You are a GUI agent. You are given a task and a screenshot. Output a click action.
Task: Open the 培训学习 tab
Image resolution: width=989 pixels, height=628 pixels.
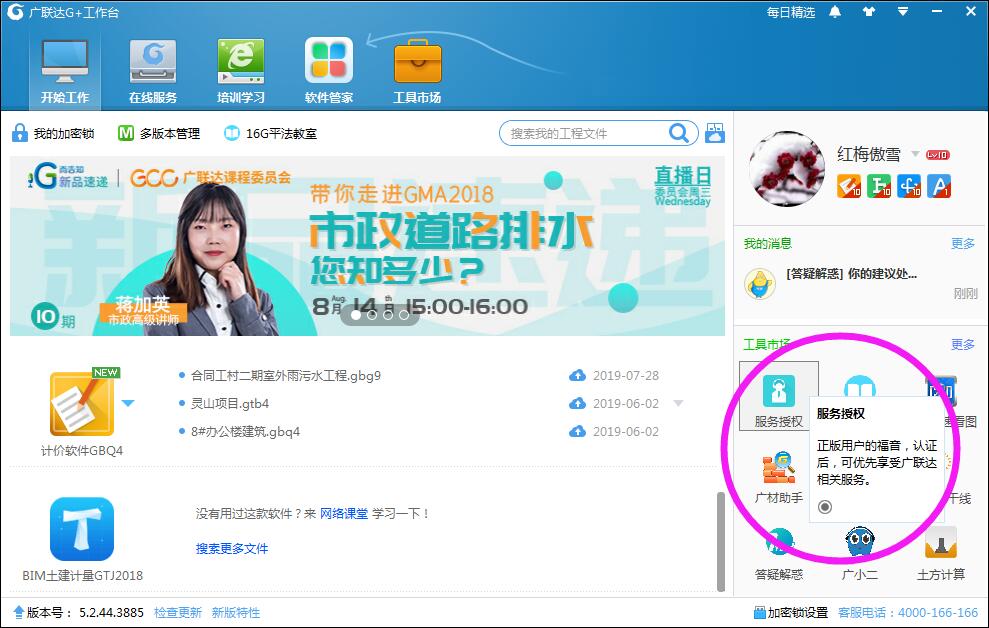[x=240, y=73]
